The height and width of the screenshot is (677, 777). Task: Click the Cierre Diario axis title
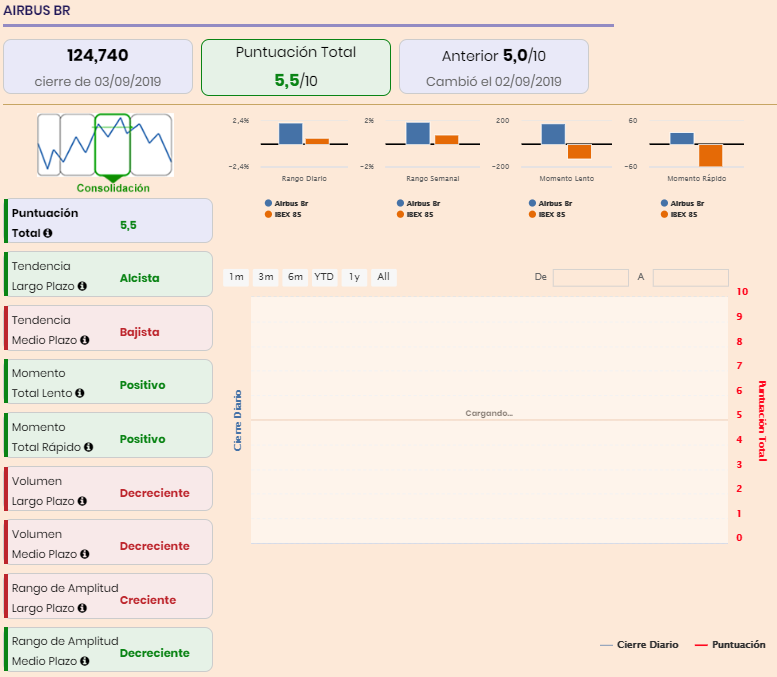click(x=237, y=420)
